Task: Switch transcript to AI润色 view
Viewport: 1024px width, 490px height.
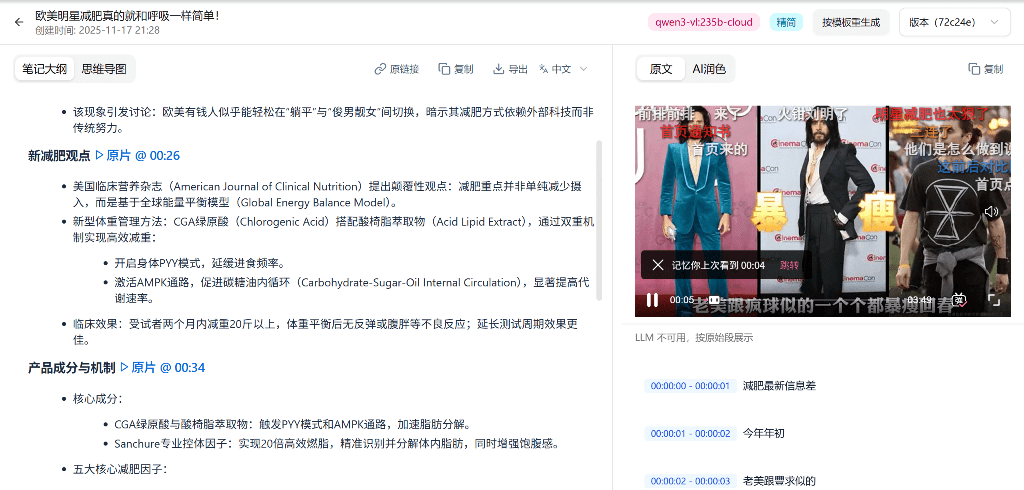Action: 710,69
